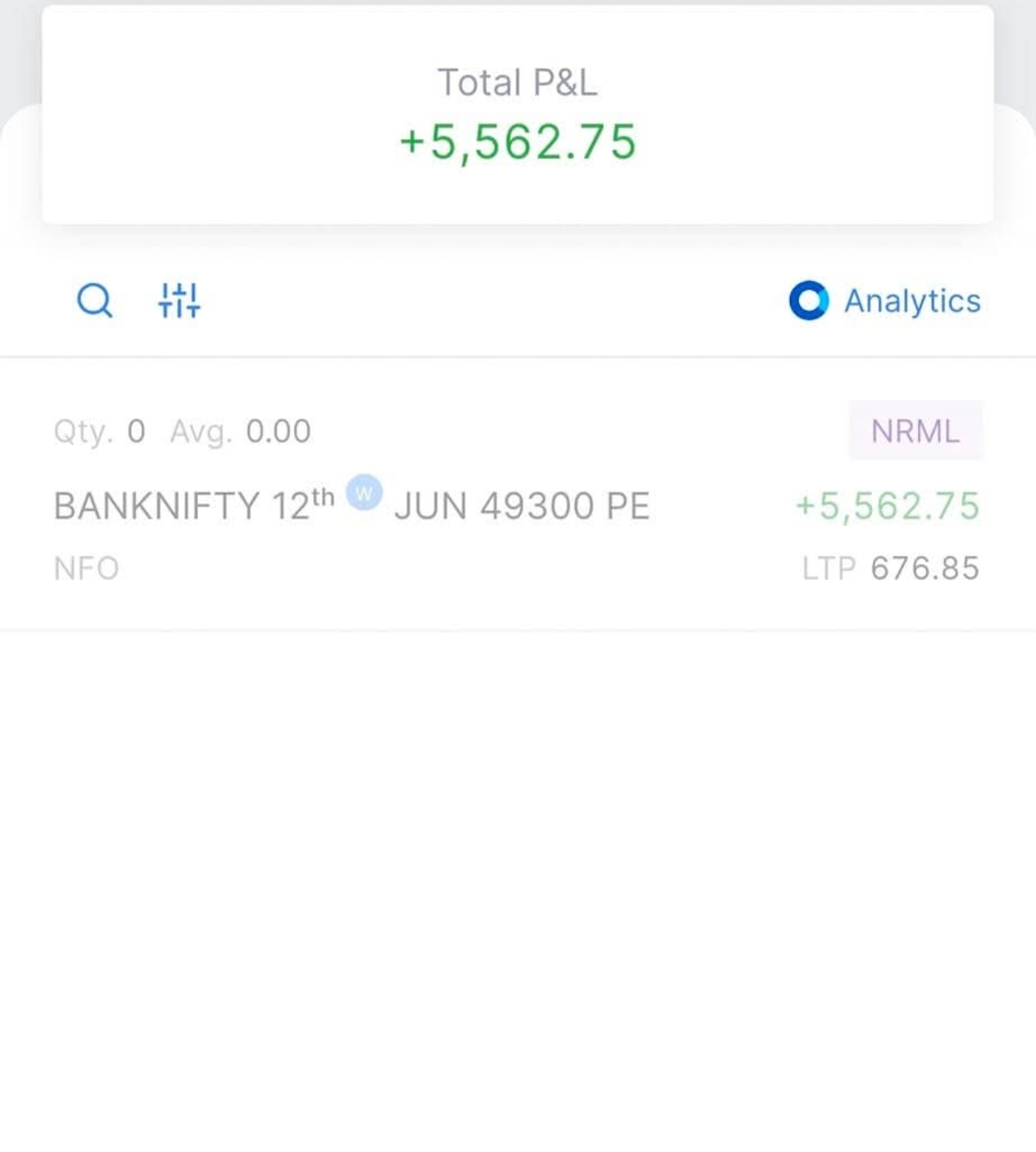The width and height of the screenshot is (1036, 1152).
Task: Click the Qty. 0 quantity value
Action: tap(136, 431)
